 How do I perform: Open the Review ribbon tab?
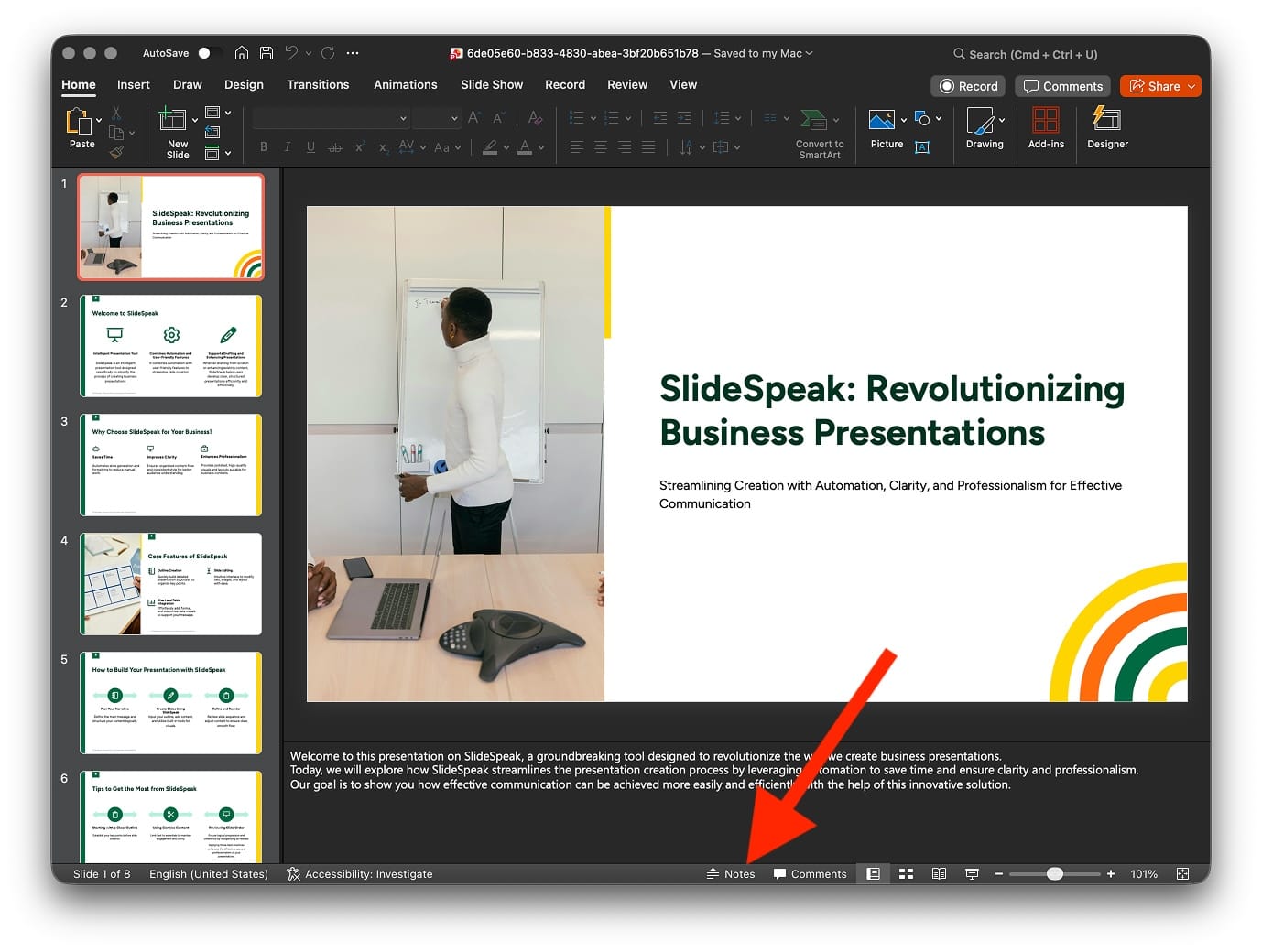[x=626, y=84]
